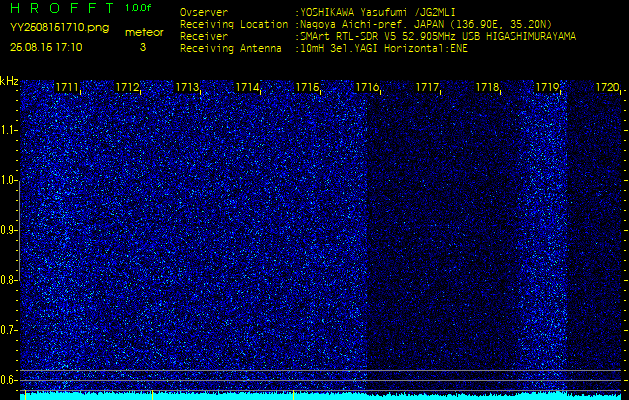629x400 pixels.
Task: Click the 1.0 frequency axis label
Action: 8,181
